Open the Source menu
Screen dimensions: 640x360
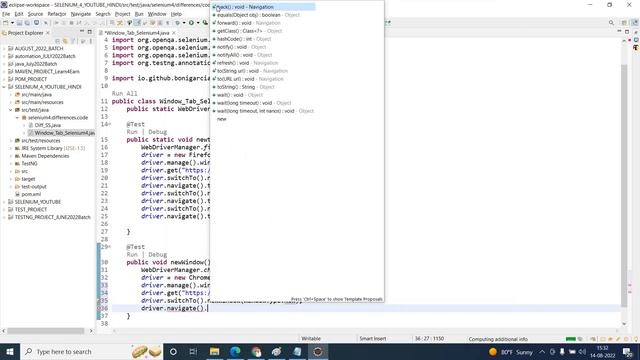click(x=35, y=14)
